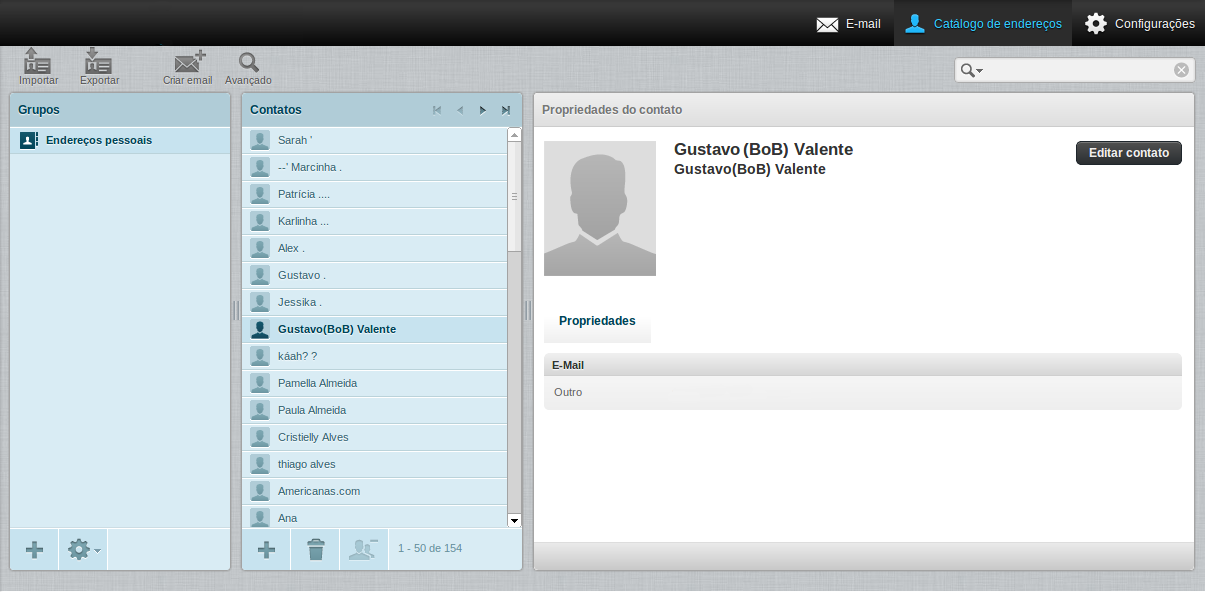Select contact Paula Almeida
Viewport: 1205px width, 592px height.
pyautogui.click(x=375, y=410)
